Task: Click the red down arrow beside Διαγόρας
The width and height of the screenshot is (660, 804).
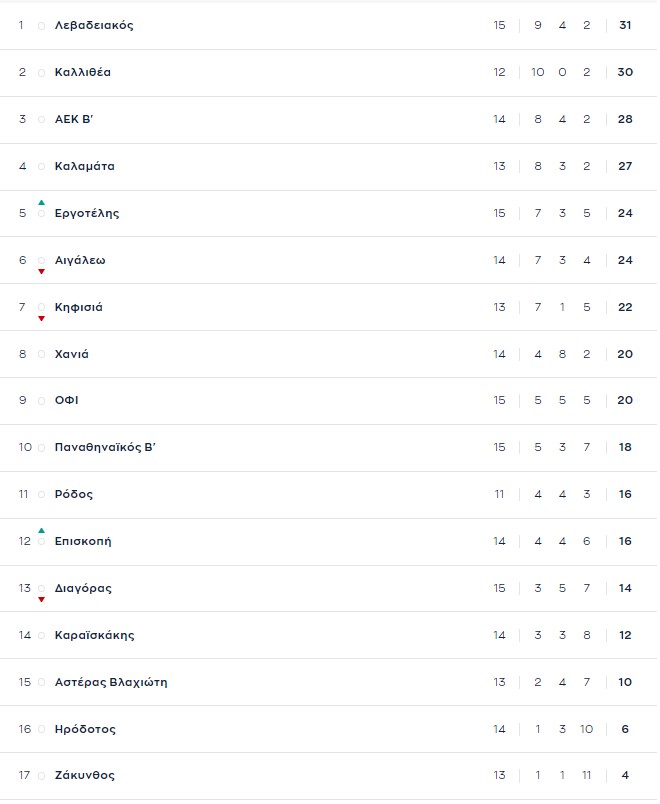Action: (42, 599)
